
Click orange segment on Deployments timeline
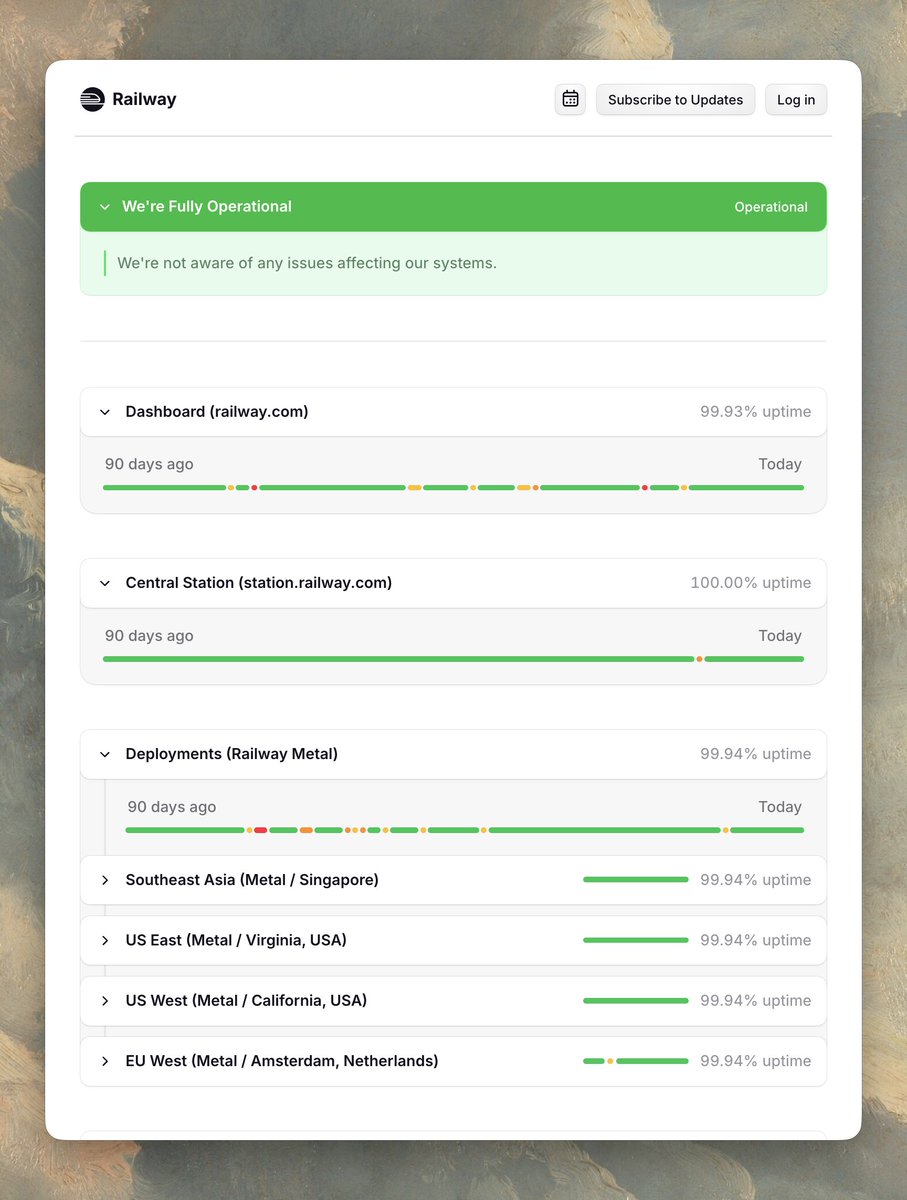(x=306, y=830)
